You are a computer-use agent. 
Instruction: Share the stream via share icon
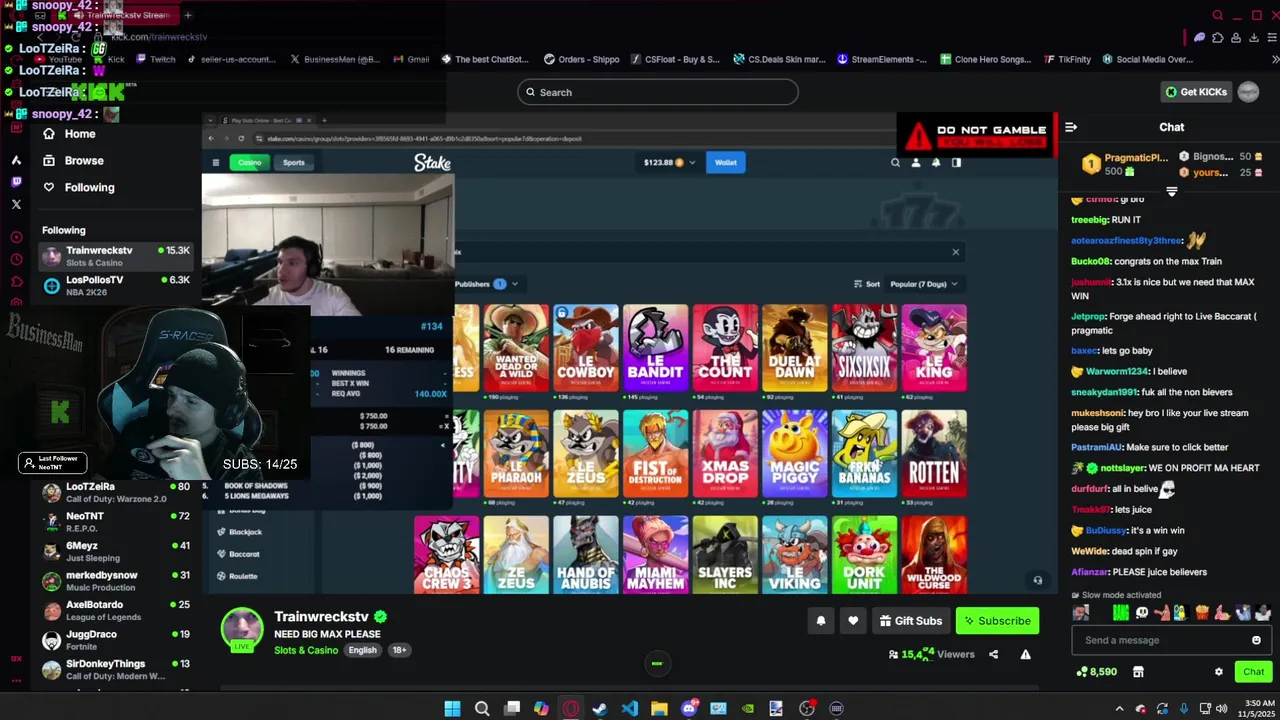click(993, 654)
